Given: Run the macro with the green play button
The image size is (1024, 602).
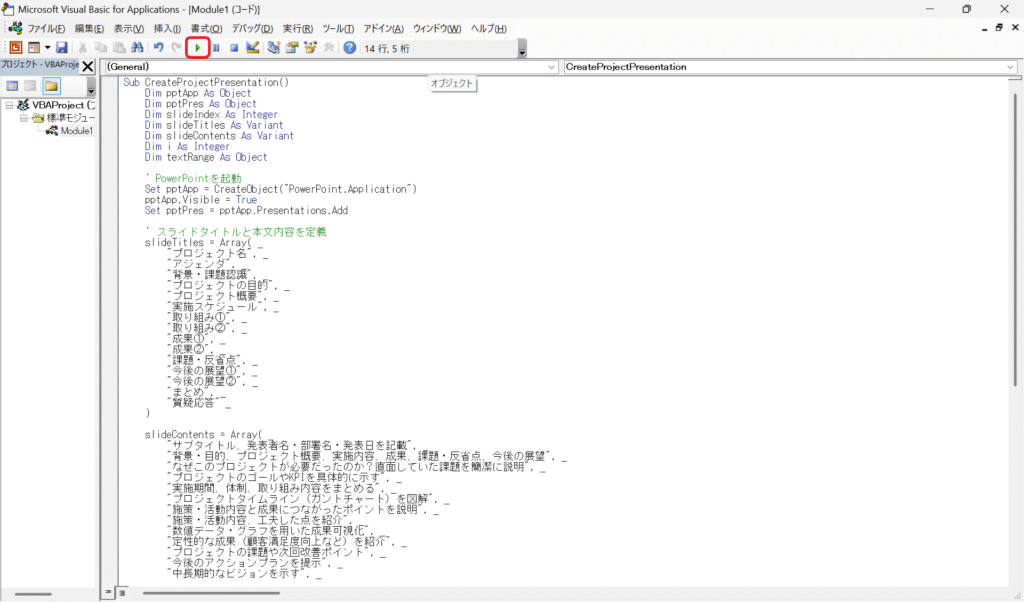Looking at the screenshot, I should pyautogui.click(x=198, y=48).
